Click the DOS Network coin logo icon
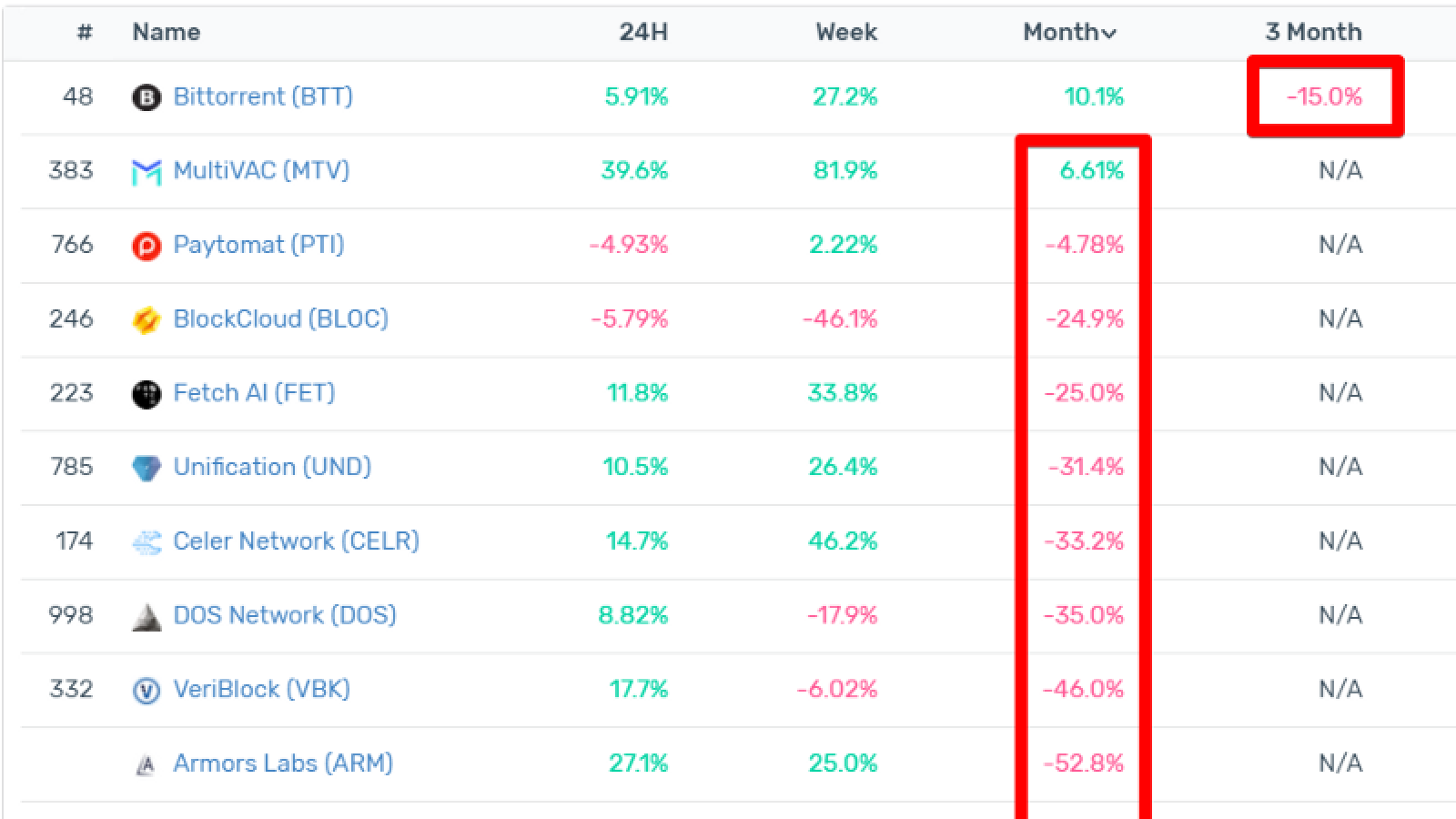Image resolution: width=1456 pixels, height=819 pixels. [147, 616]
